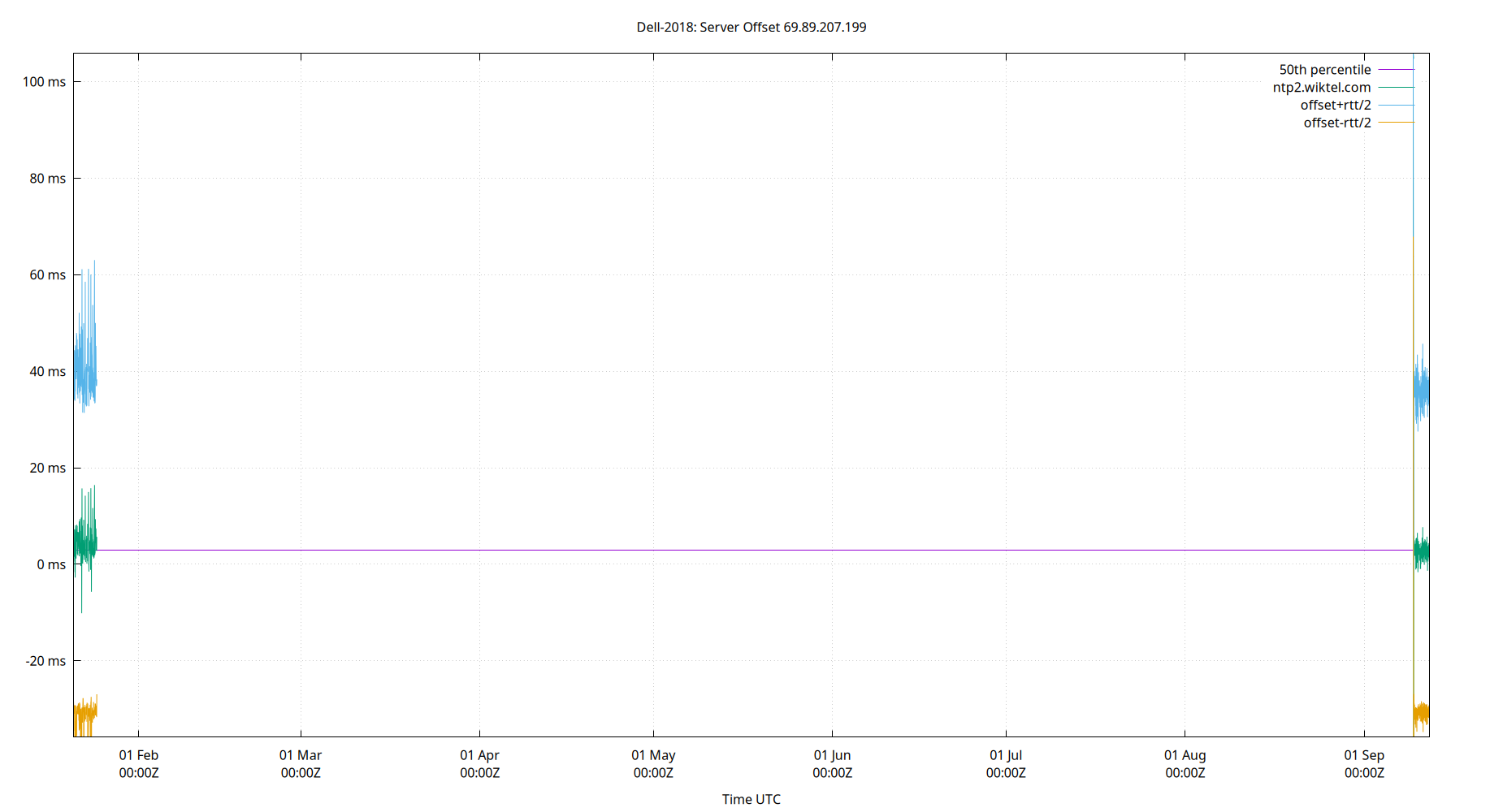The image size is (1503, 812).
Task: Click the "offset+rtt/2" legend entry
Action: pyautogui.click(x=1336, y=104)
